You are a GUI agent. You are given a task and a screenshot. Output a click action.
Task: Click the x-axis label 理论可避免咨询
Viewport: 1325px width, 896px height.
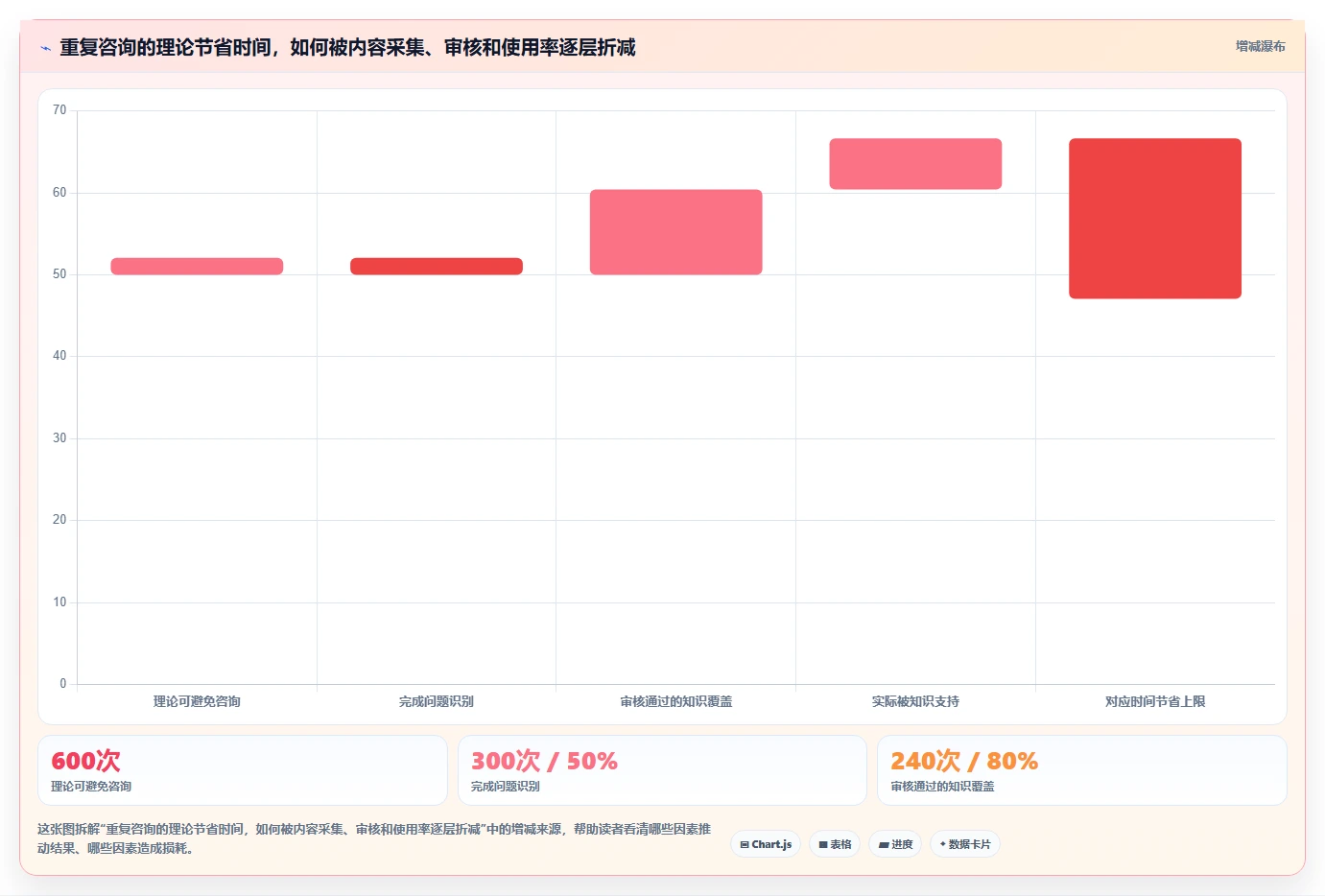tap(197, 701)
